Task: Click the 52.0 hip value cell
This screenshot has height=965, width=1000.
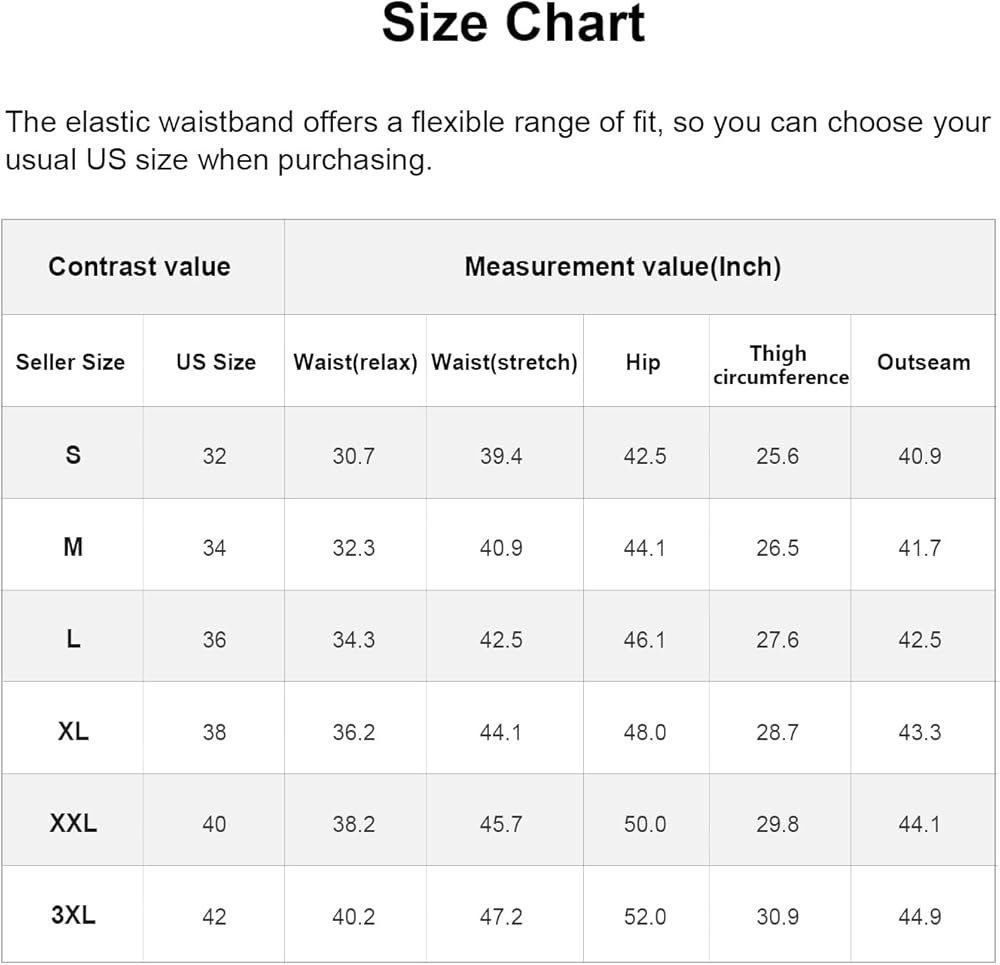Action: coord(645,916)
